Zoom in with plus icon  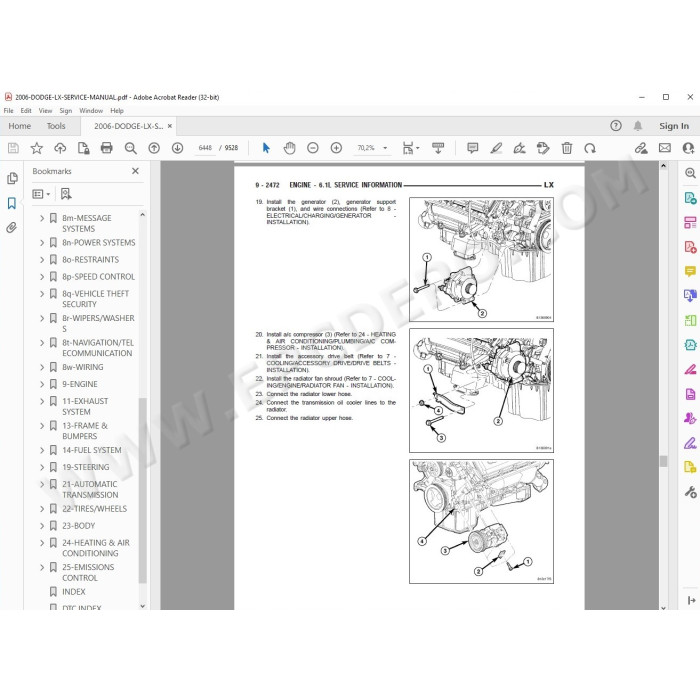336,148
